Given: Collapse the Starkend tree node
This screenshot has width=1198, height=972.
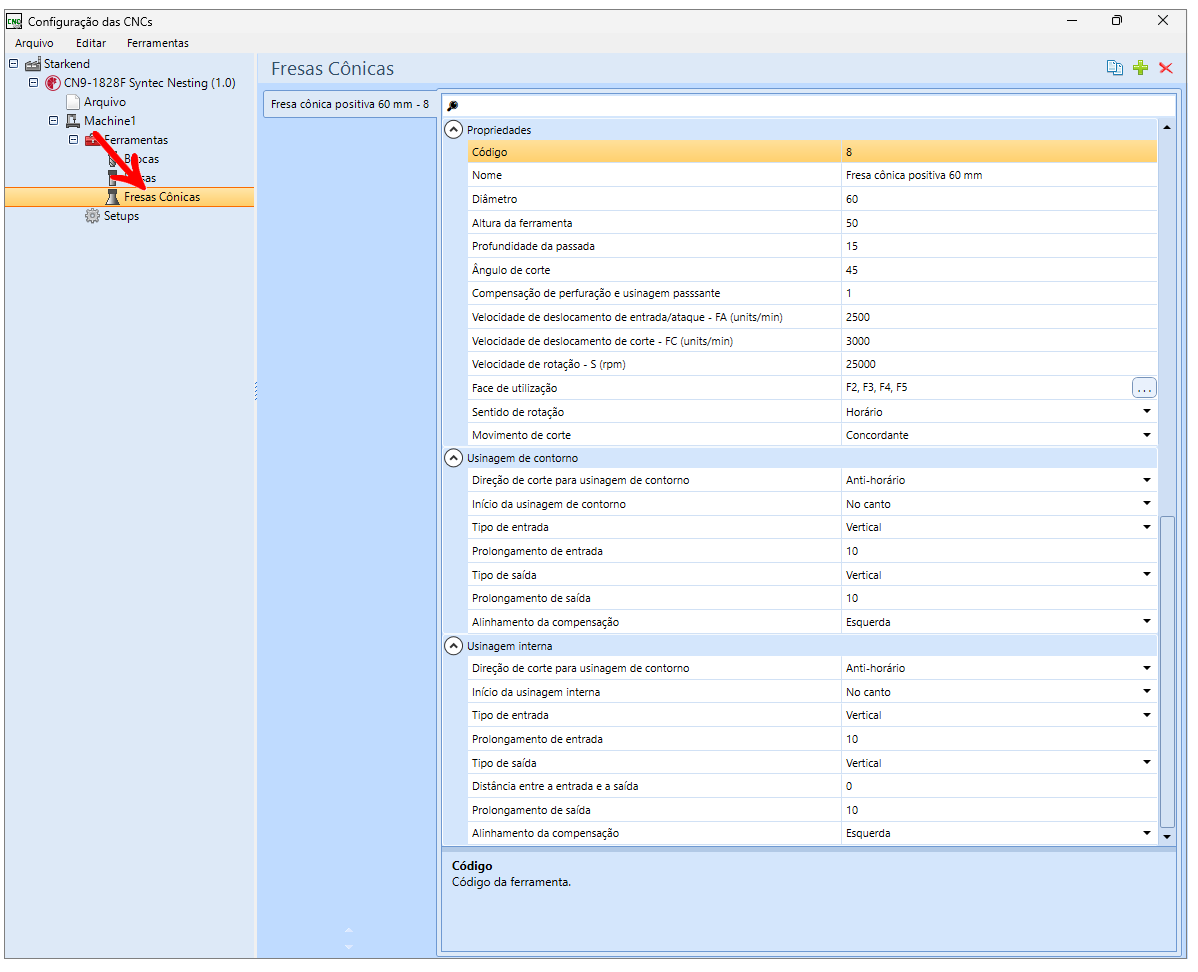Looking at the screenshot, I should point(13,63).
